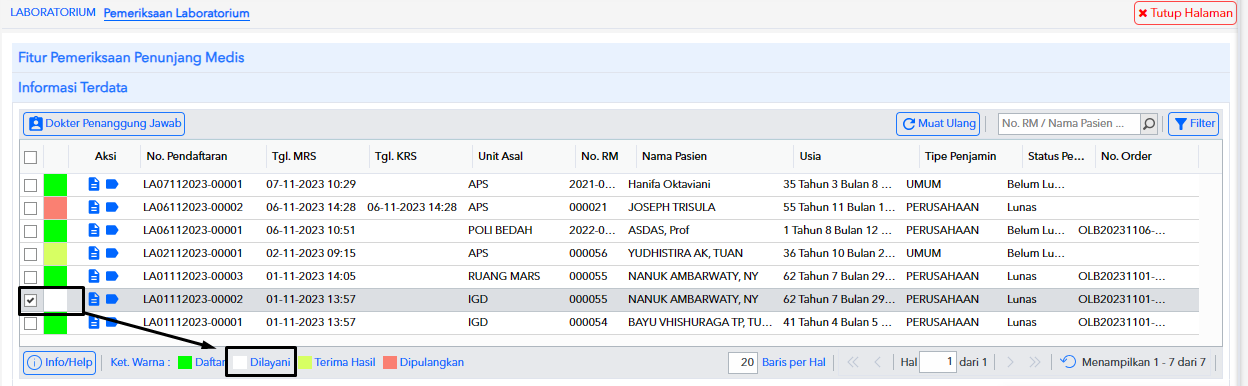
Task: Click tag icon for LA07112023-00001
Action: click(111, 184)
